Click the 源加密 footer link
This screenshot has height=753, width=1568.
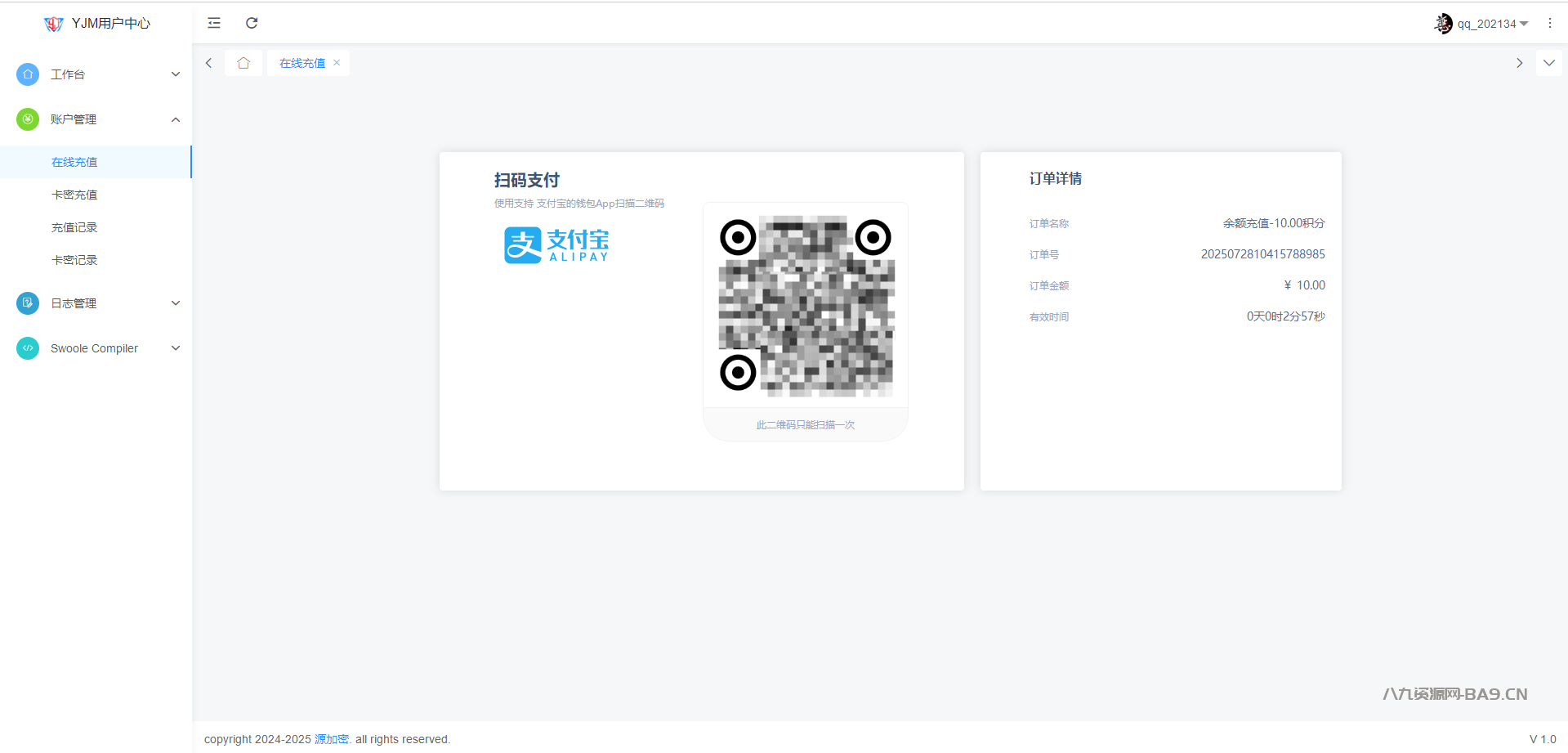coord(332,739)
